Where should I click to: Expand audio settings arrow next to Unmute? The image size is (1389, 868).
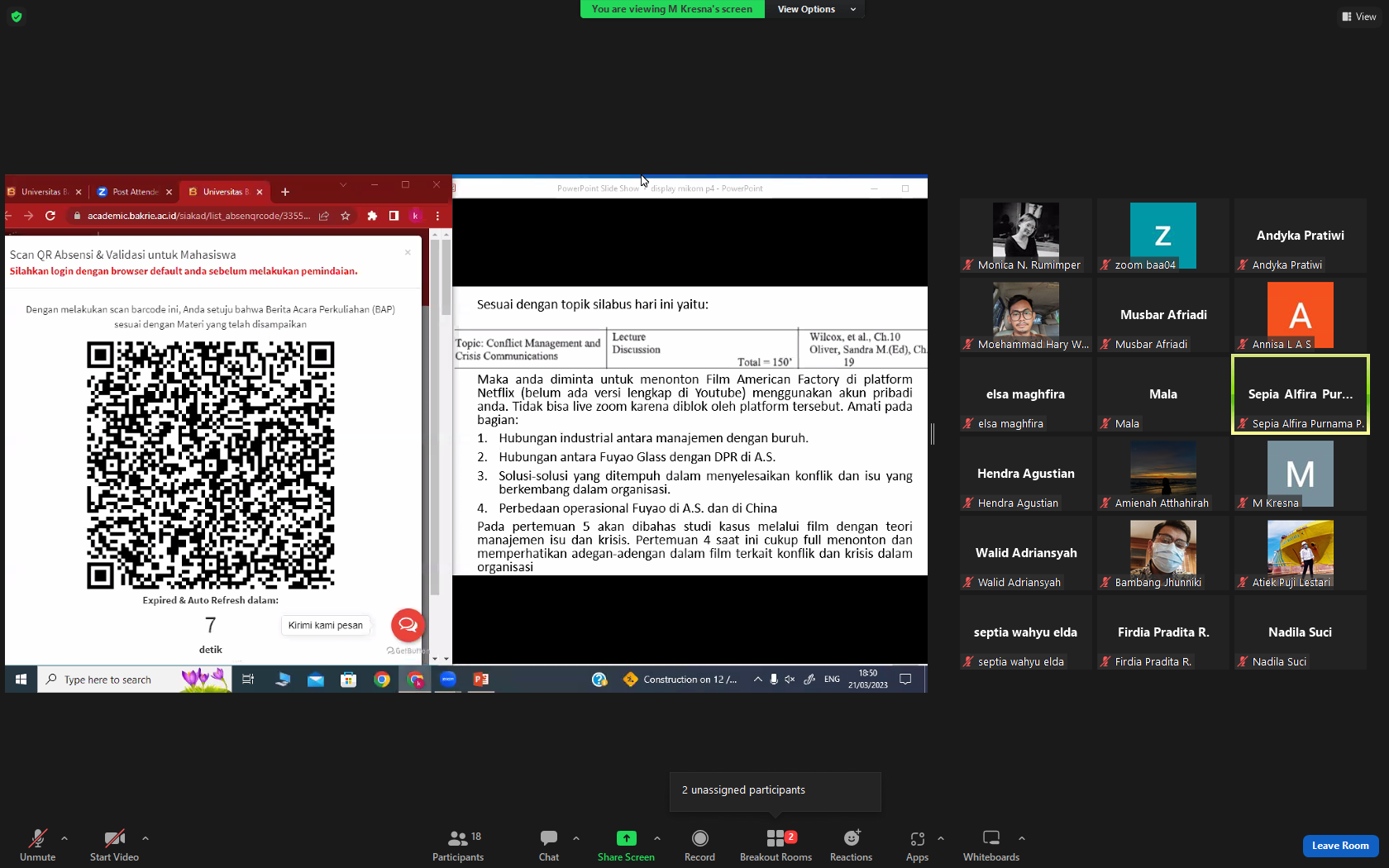pos(64,838)
